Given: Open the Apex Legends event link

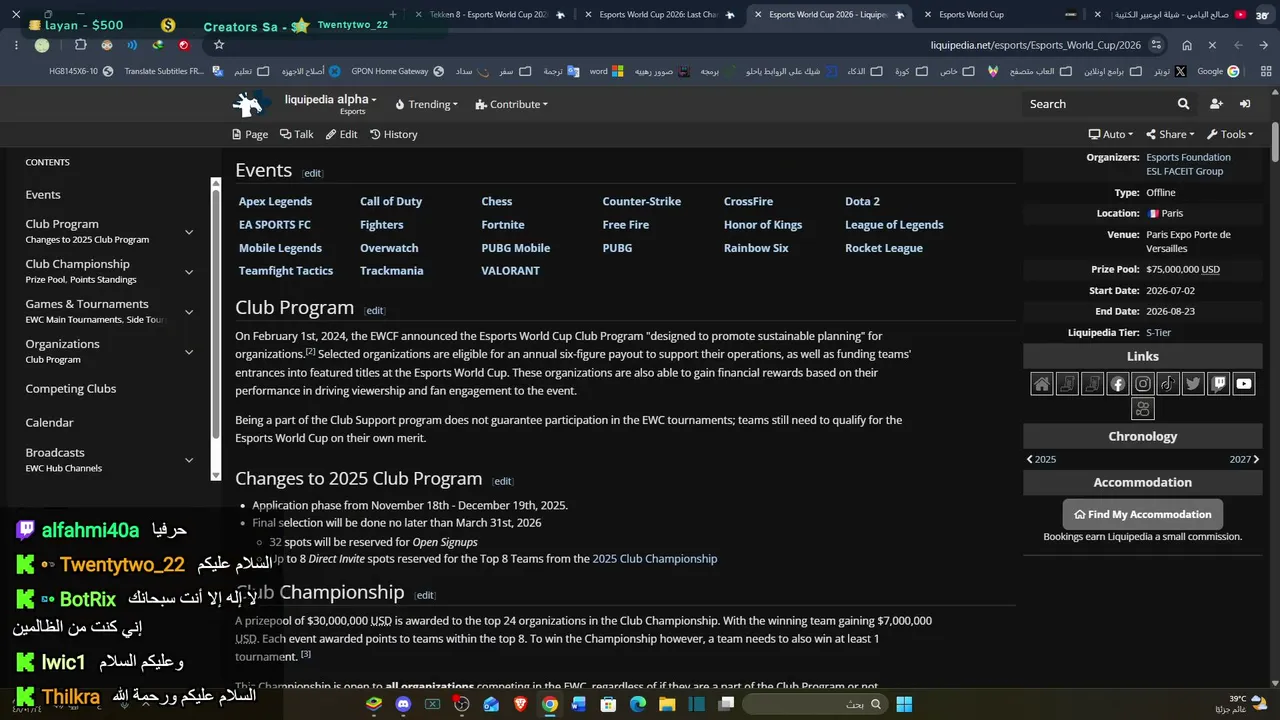Looking at the screenshot, I should 275,201.
